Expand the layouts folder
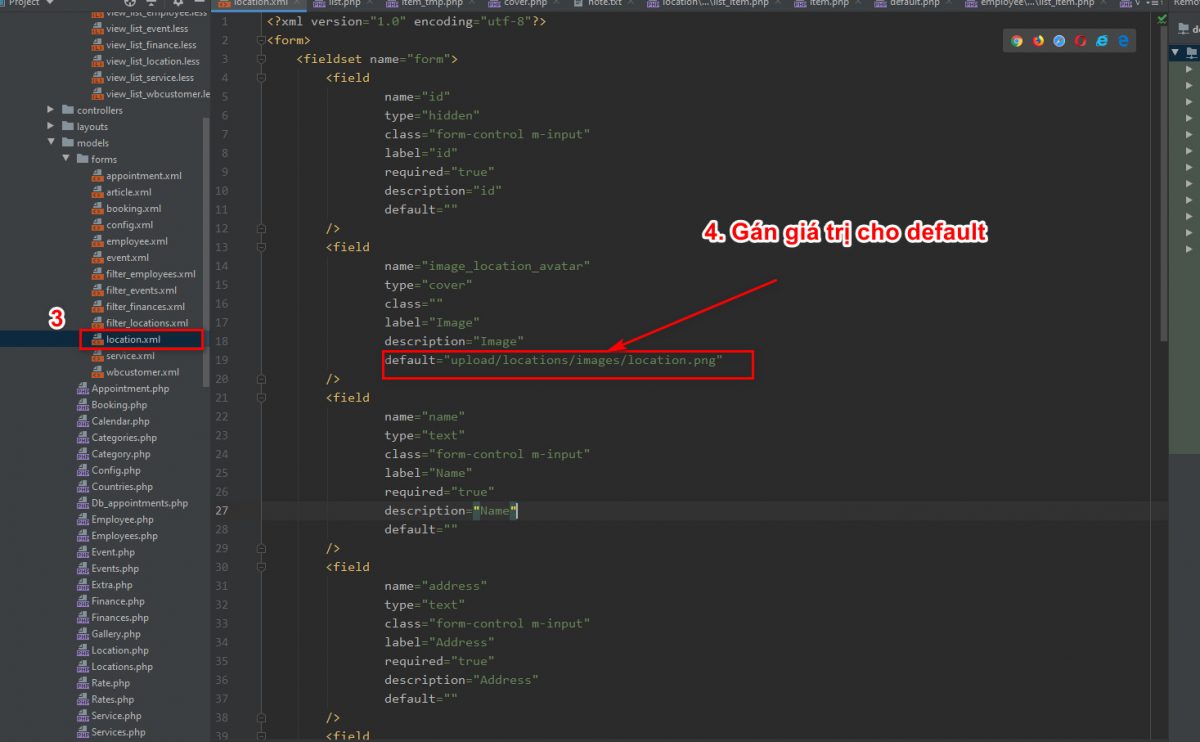The height and width of the screenshot is (742, 1200). [51, 127]
